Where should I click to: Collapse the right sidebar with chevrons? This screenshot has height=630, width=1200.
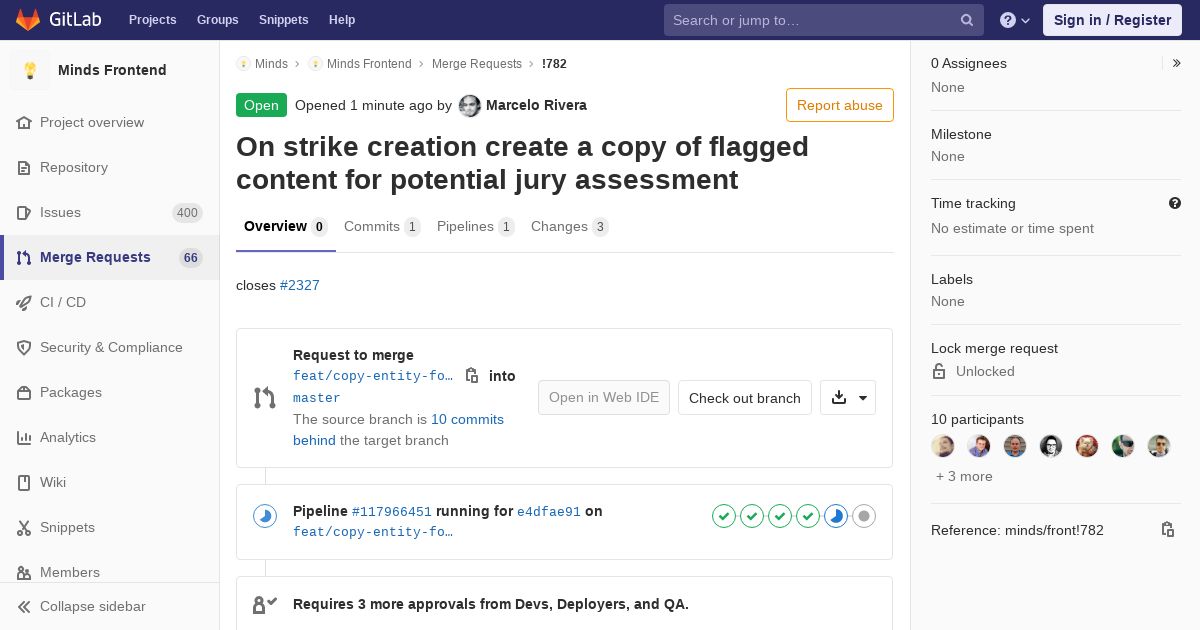pos(1176,63)
